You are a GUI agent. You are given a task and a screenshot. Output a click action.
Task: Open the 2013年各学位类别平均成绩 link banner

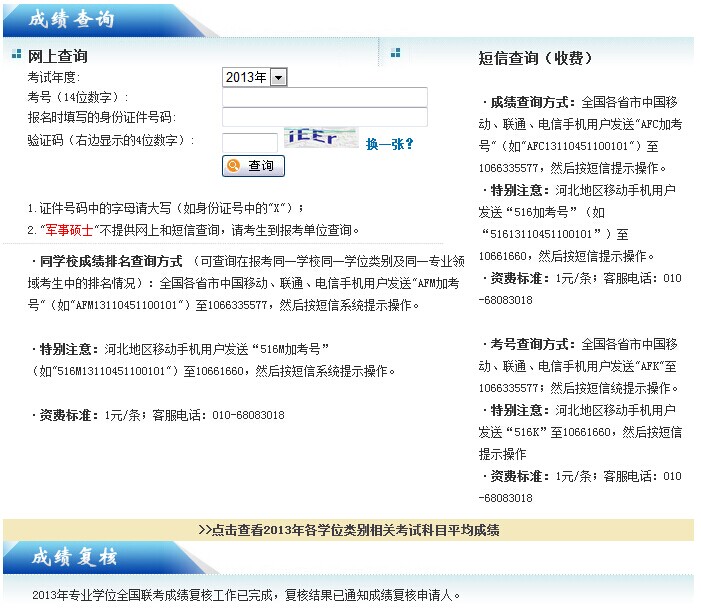[x=348, y=530]
